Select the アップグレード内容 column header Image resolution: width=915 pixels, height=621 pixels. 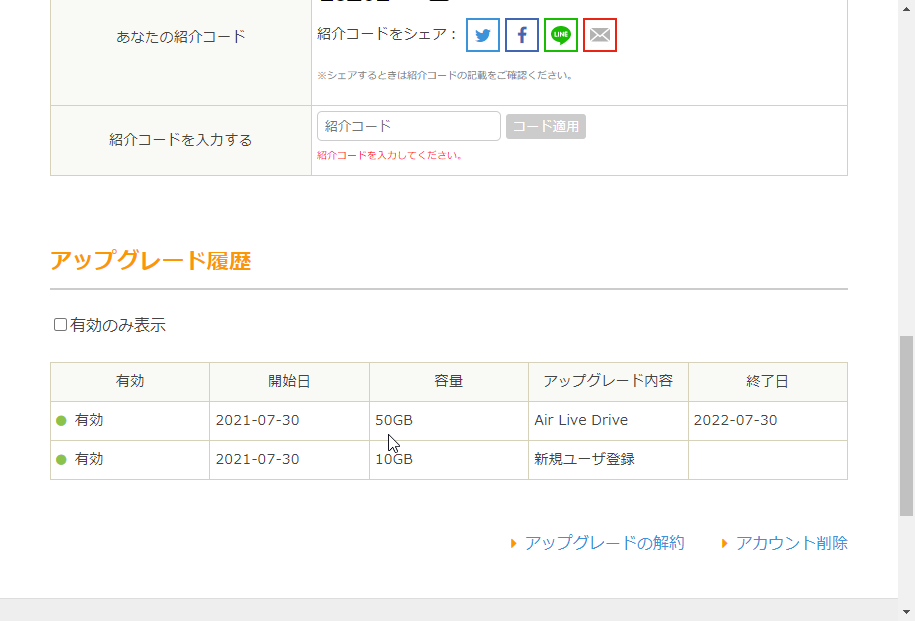click(608, 381)
